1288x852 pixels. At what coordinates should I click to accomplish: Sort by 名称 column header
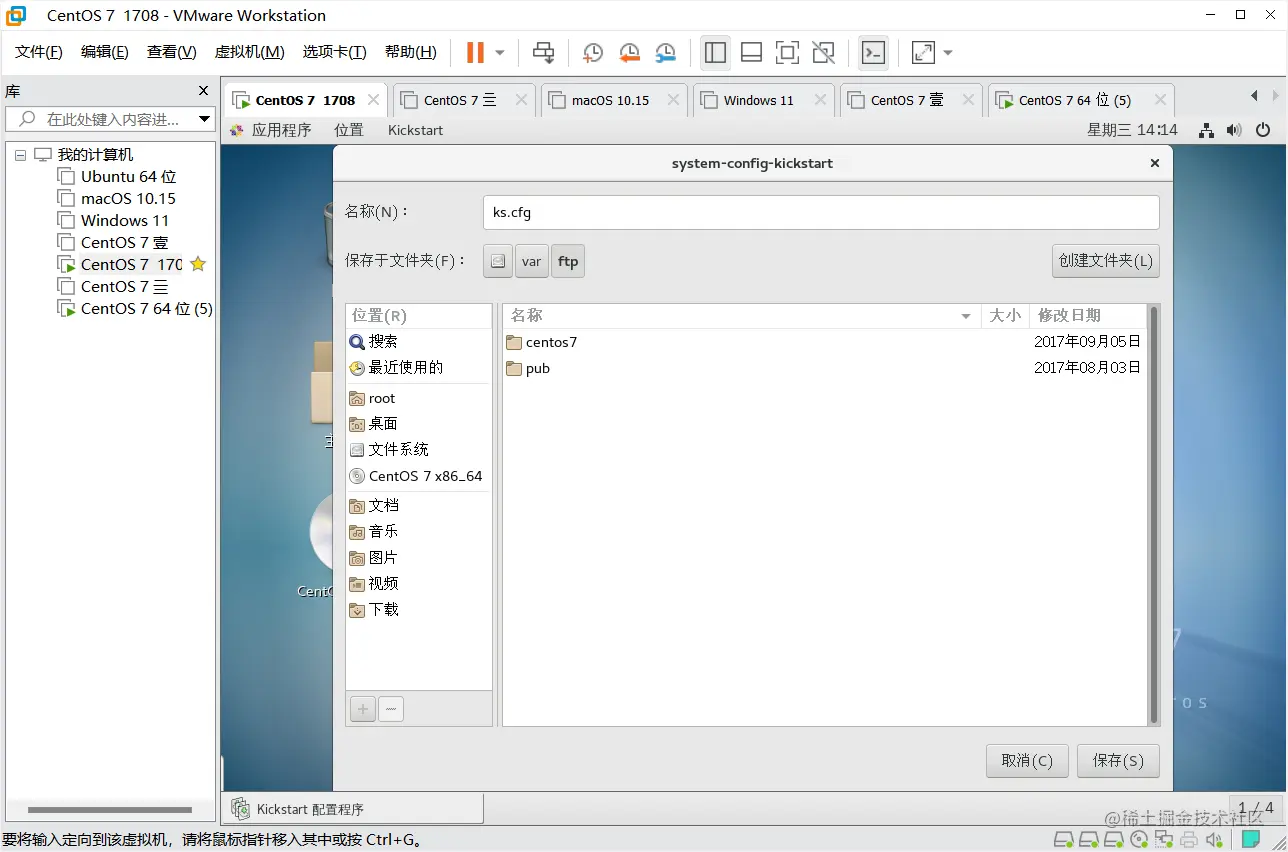(x=741, y=316)
